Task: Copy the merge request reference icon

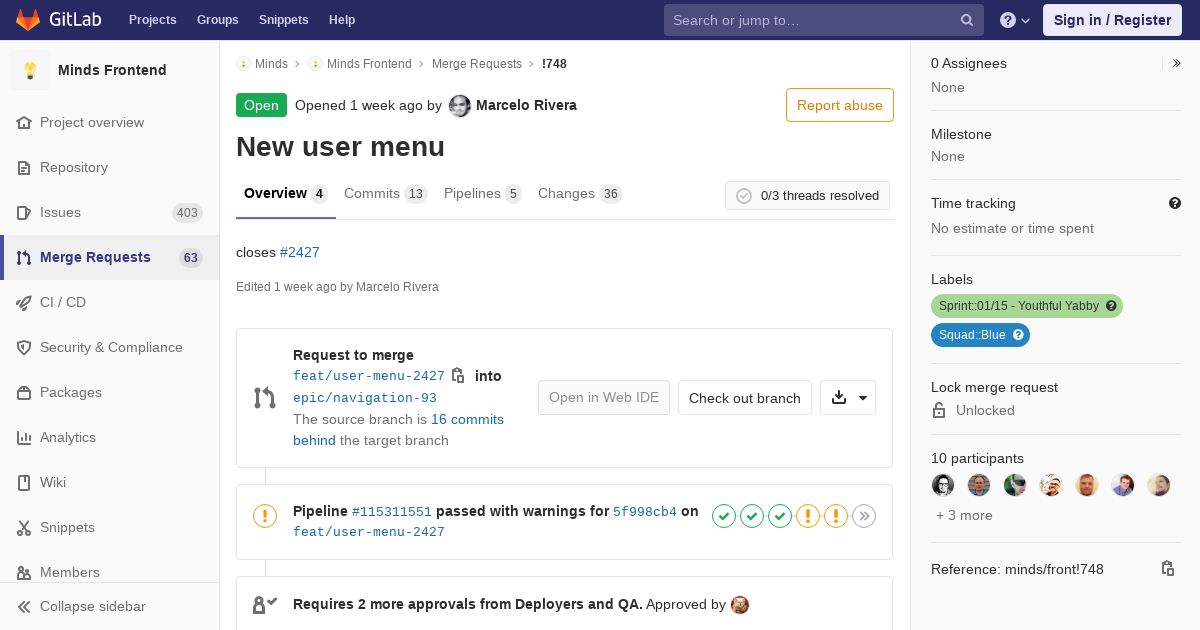Action: click(1167, 568)
